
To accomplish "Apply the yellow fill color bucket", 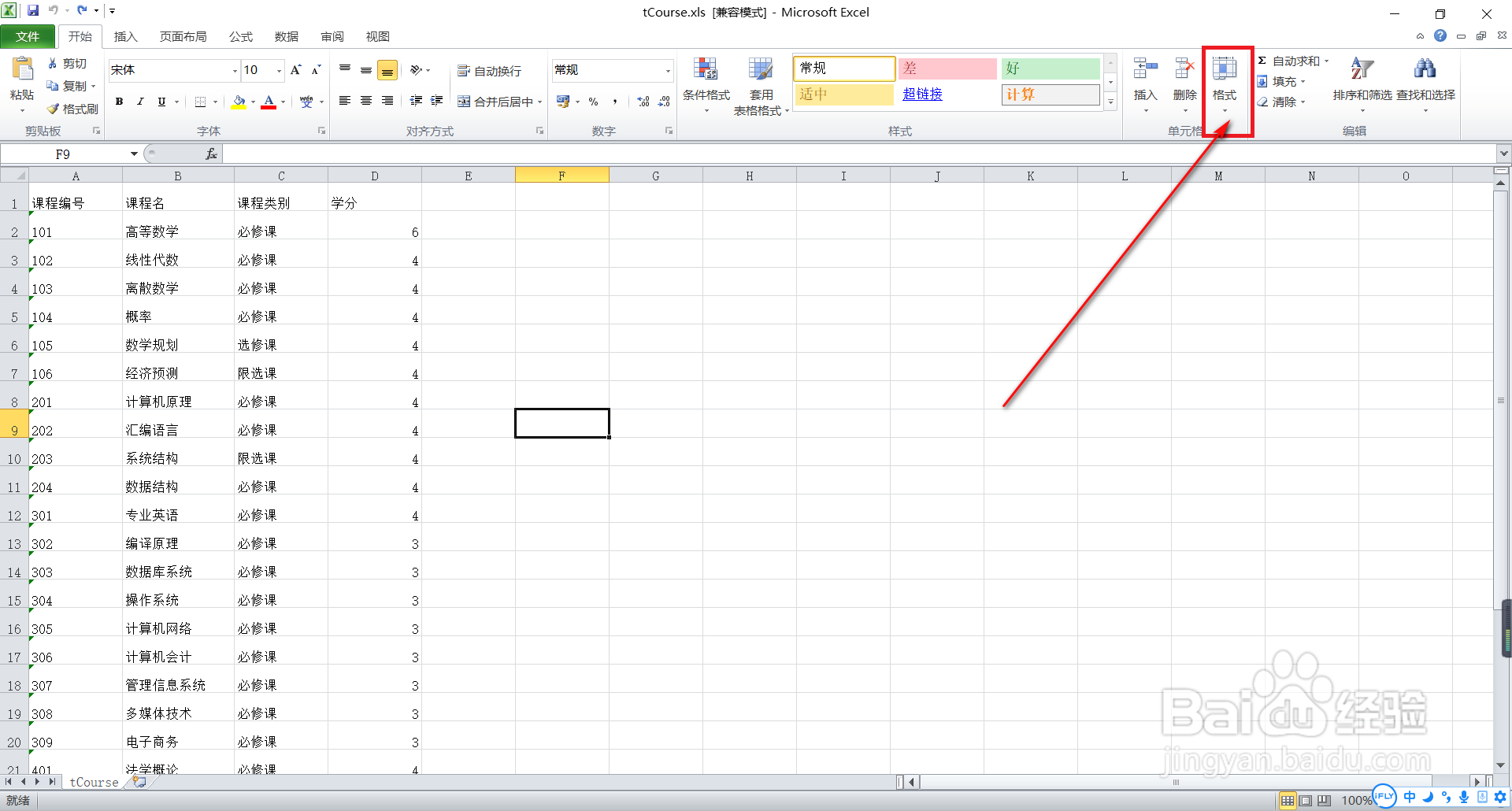I will click(239, 102).
